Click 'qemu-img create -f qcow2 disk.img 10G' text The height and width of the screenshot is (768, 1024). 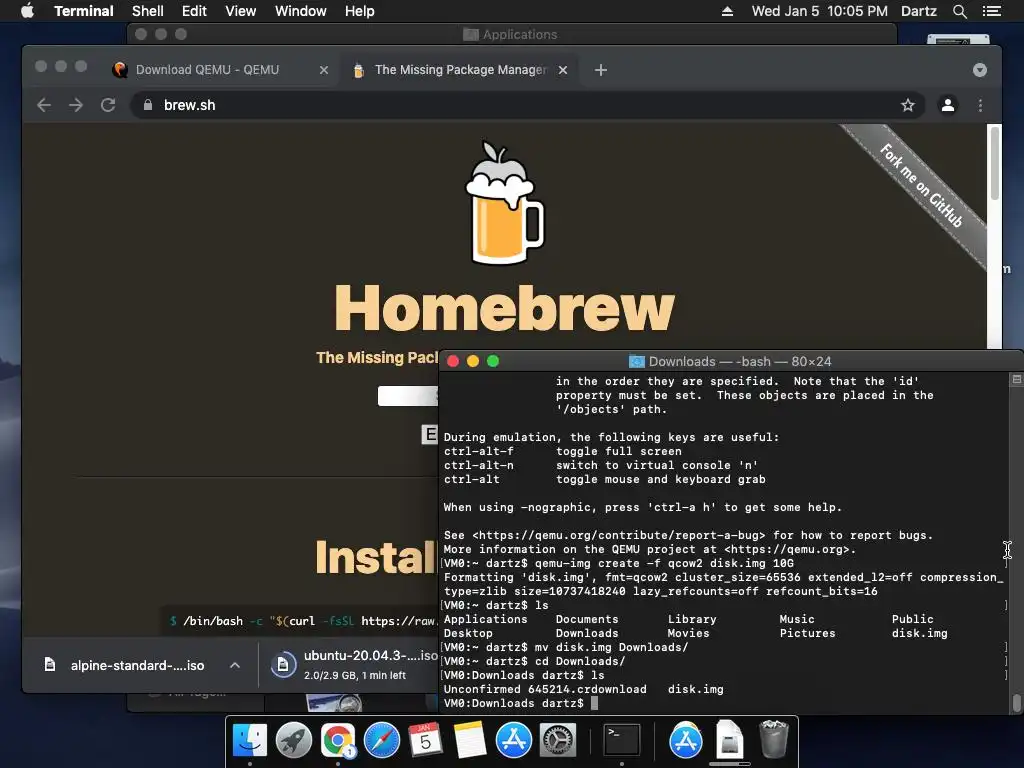click(x=664, y=563)
